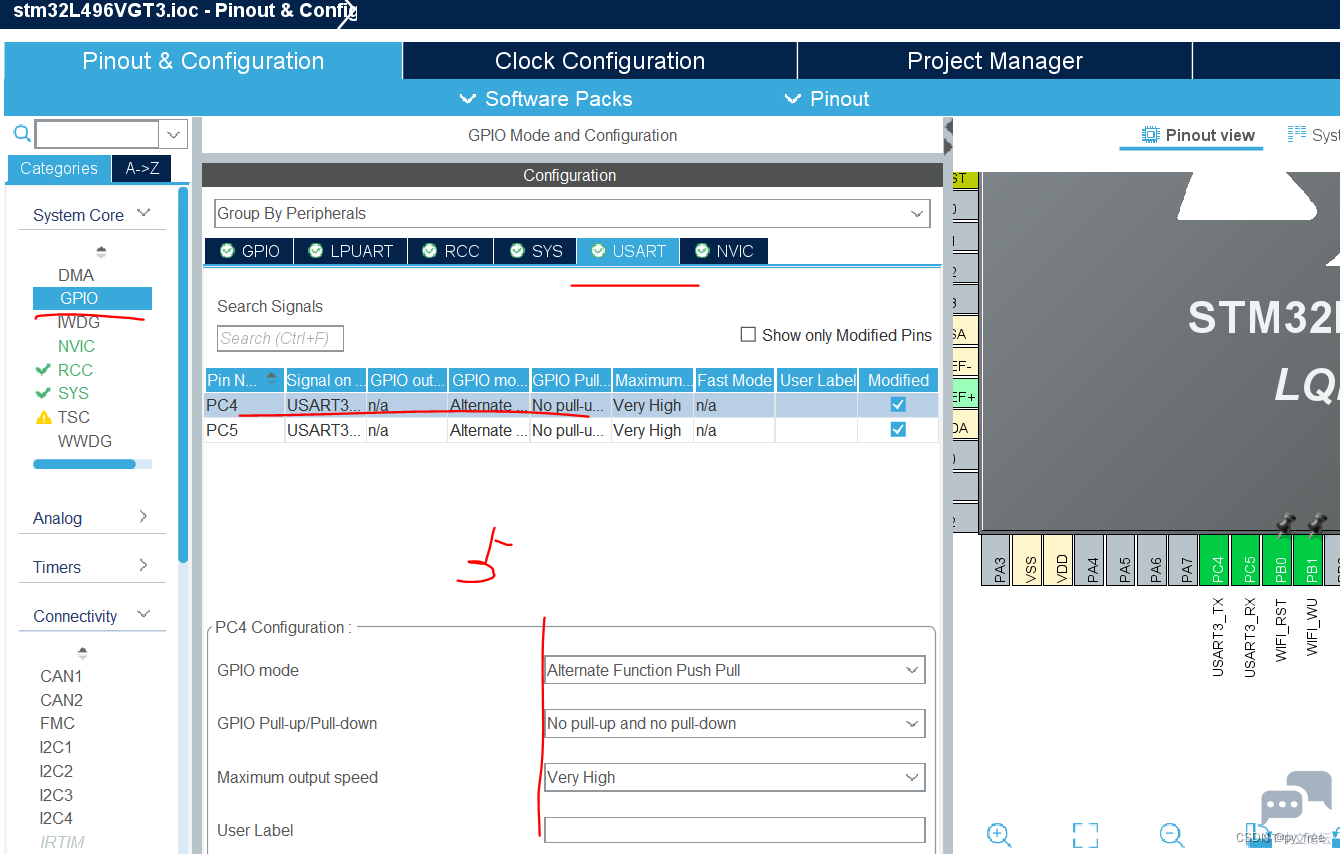This screenshot has width=1340, height=854.
Task: Select FMC in Connectivity list
Action: point(57,723)
